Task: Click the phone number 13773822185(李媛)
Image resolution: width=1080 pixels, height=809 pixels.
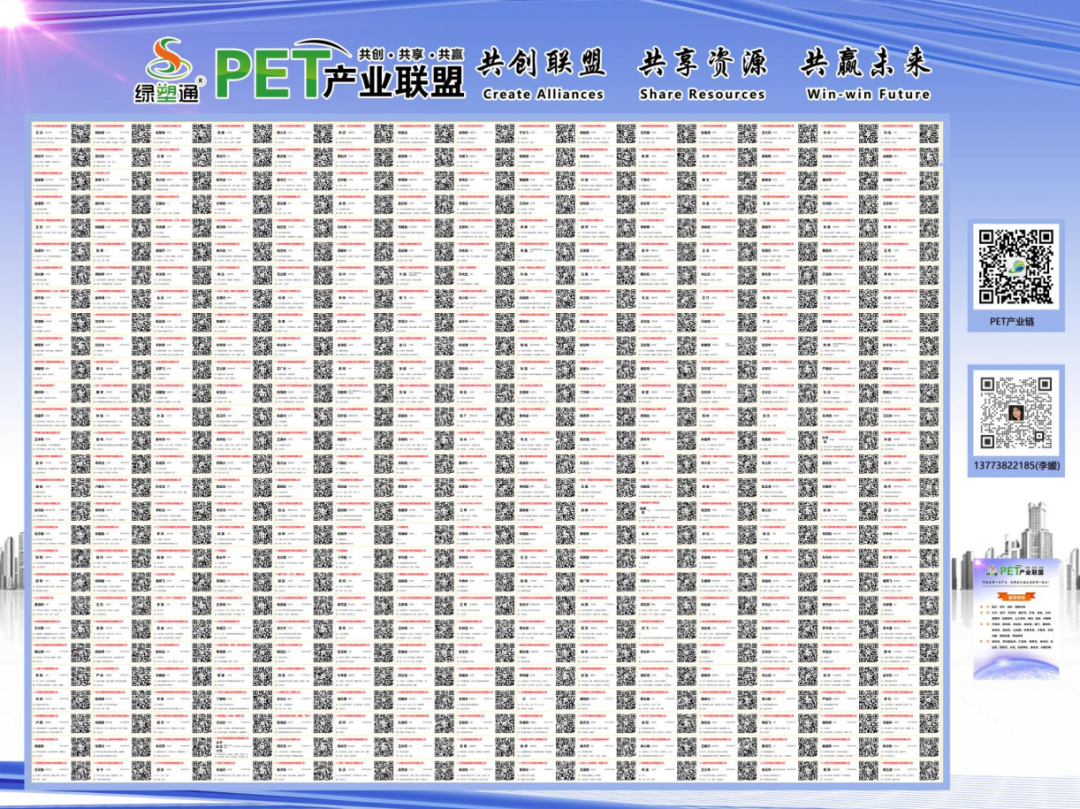Action: click(1016, 466)
